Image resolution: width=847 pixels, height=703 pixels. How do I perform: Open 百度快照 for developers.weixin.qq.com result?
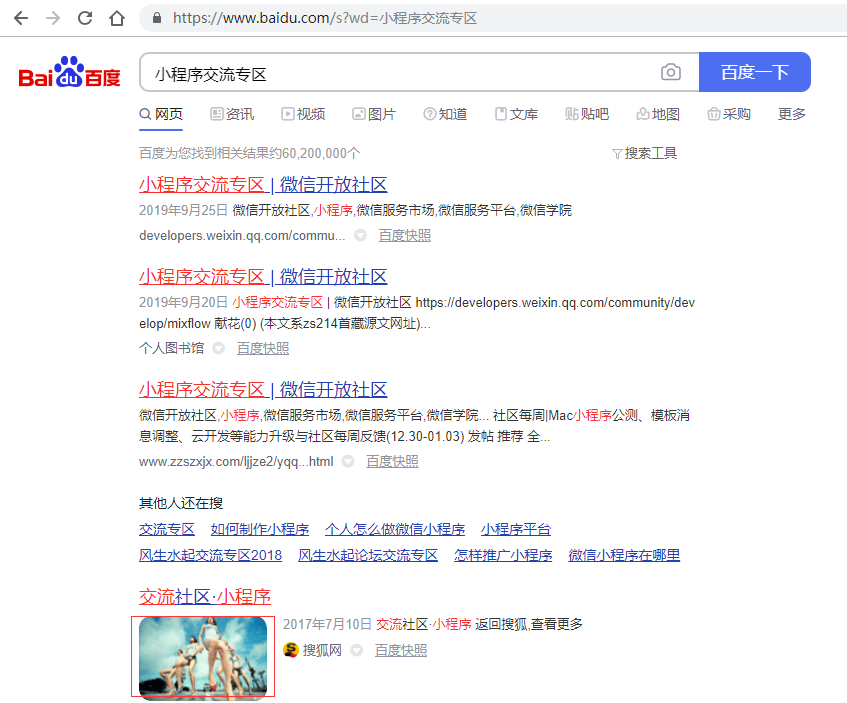click(405, 236)
